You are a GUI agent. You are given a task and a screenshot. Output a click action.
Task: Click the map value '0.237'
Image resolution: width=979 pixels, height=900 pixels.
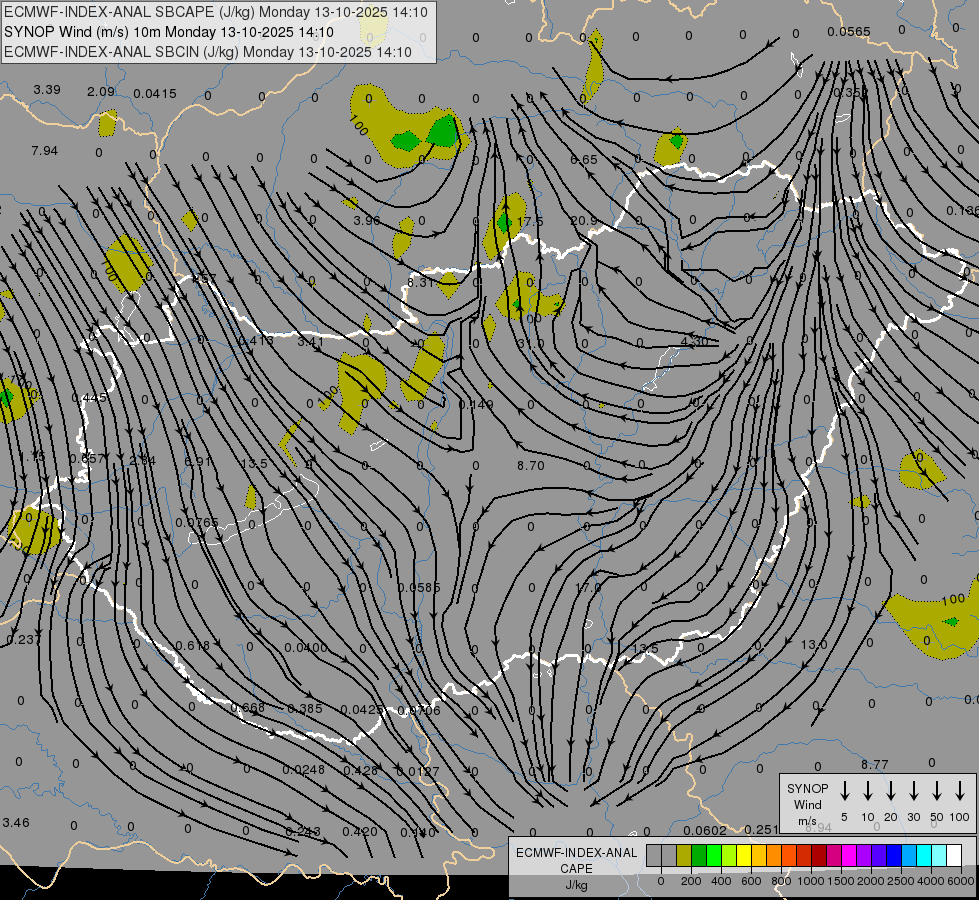coord(22,640)
